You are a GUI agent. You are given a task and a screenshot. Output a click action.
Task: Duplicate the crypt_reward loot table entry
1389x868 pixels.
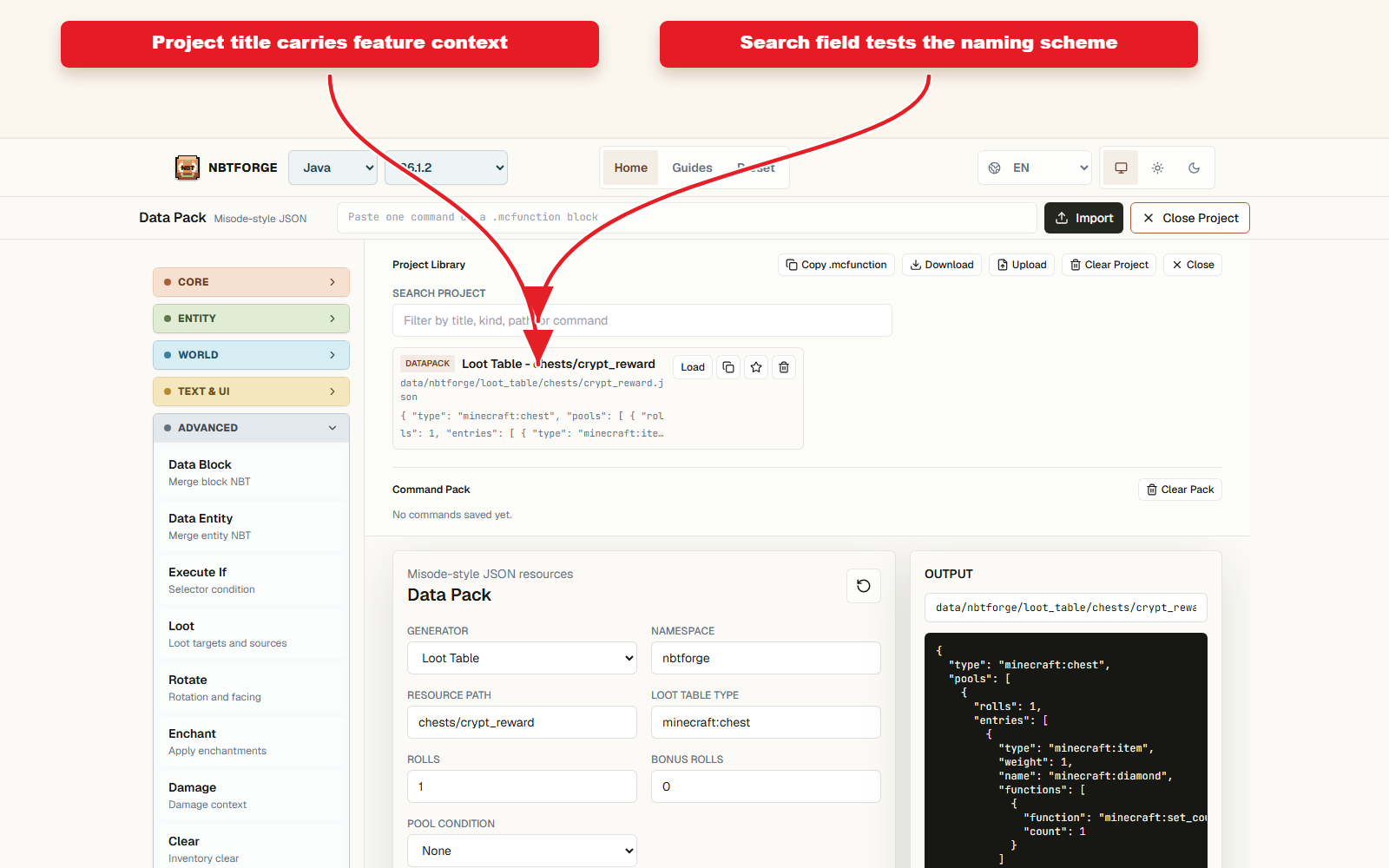(728, 367)
